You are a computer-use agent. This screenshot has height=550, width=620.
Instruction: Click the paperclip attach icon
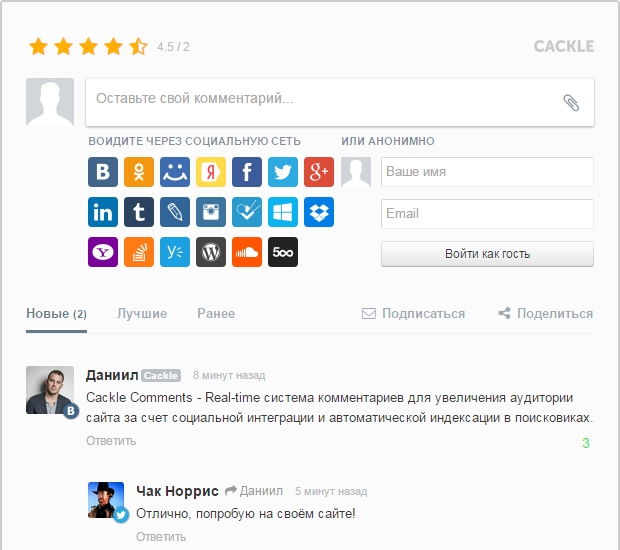(571, 103)
